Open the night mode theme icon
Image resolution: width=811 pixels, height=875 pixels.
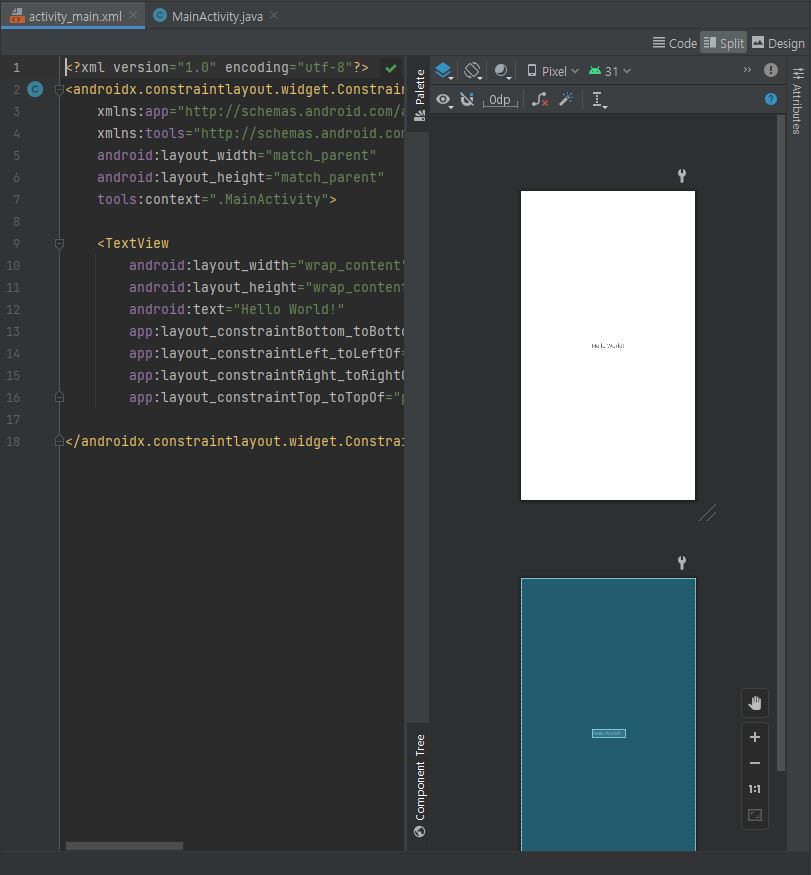click(502, 71)
